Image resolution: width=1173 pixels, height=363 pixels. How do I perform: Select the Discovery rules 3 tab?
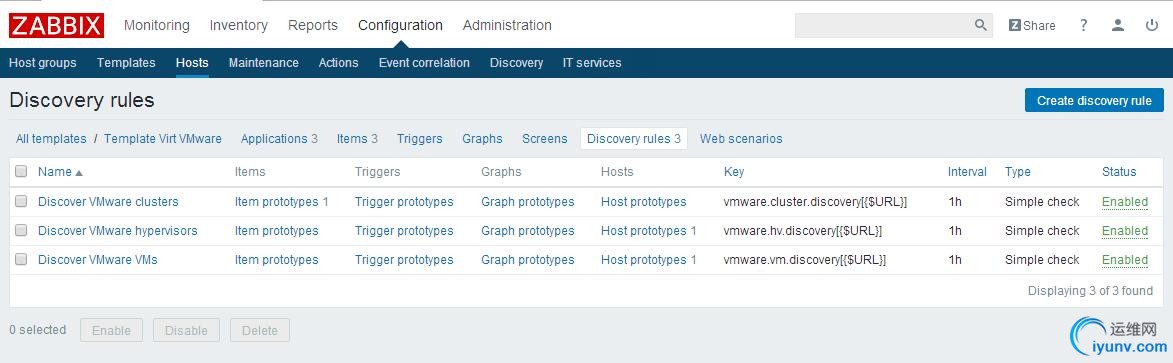(634, 138)
